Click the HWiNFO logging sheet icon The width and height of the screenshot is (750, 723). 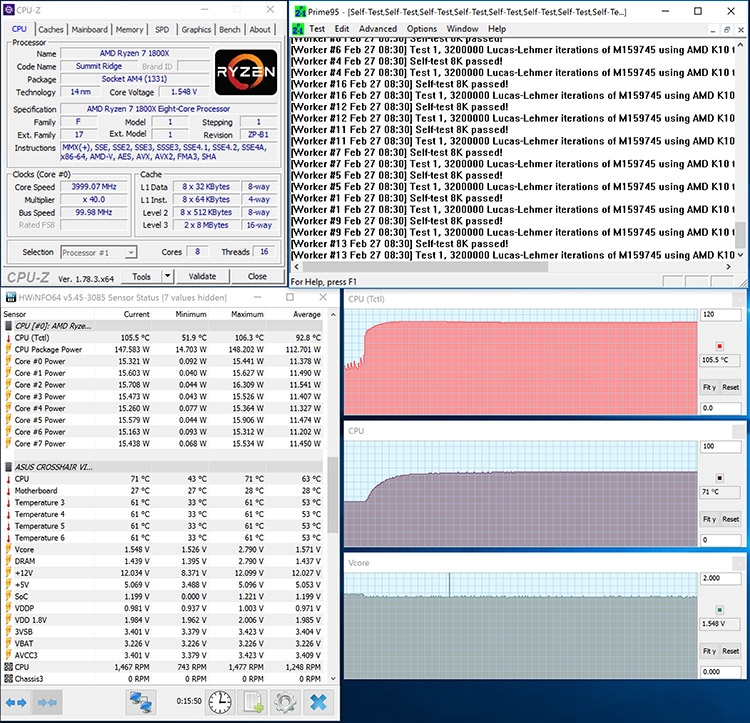coord(252,702)
